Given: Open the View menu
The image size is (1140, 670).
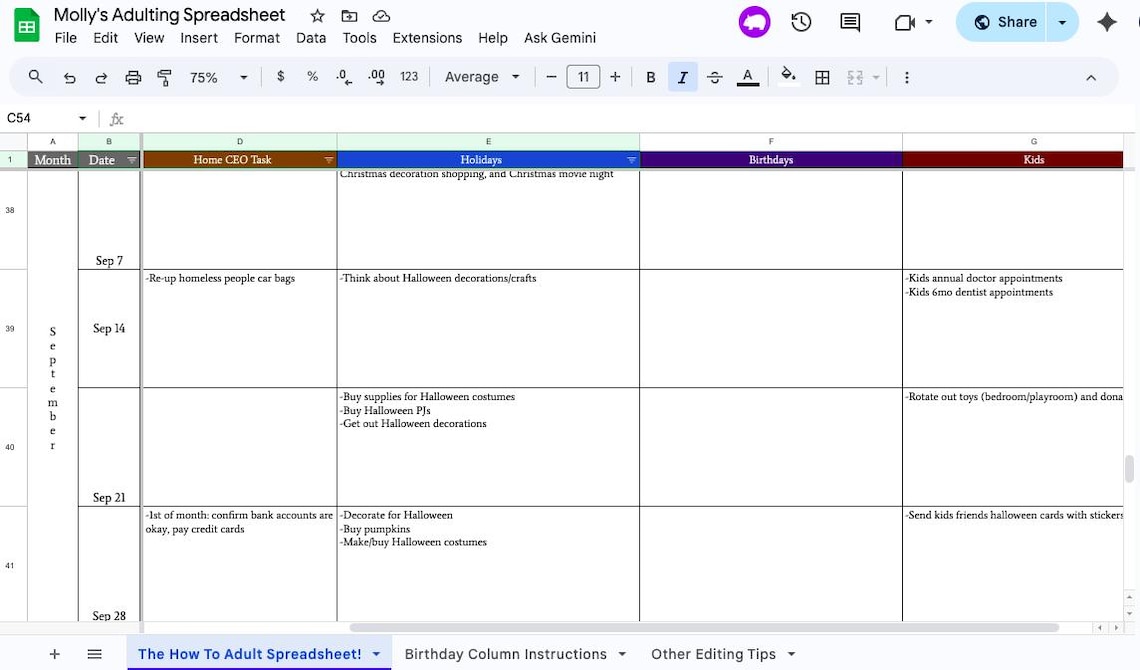Looking at the screenshot, I should pos(149,38).
